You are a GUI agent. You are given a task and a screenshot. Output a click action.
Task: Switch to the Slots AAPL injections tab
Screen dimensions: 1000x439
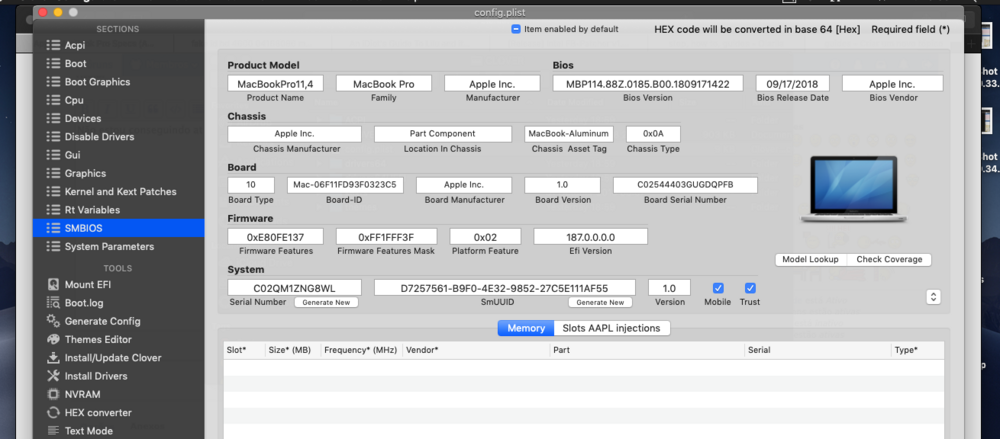tap(611, 328)
